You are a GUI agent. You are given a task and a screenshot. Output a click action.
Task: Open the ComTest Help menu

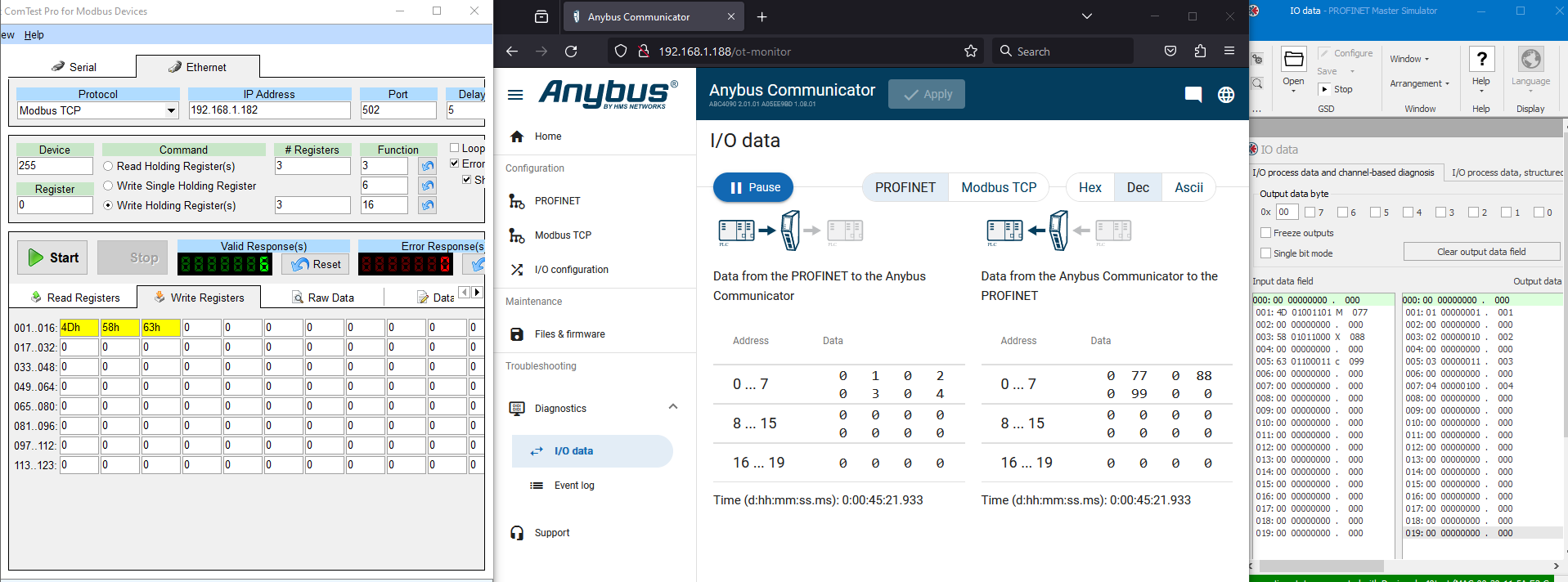click(34, 35)
